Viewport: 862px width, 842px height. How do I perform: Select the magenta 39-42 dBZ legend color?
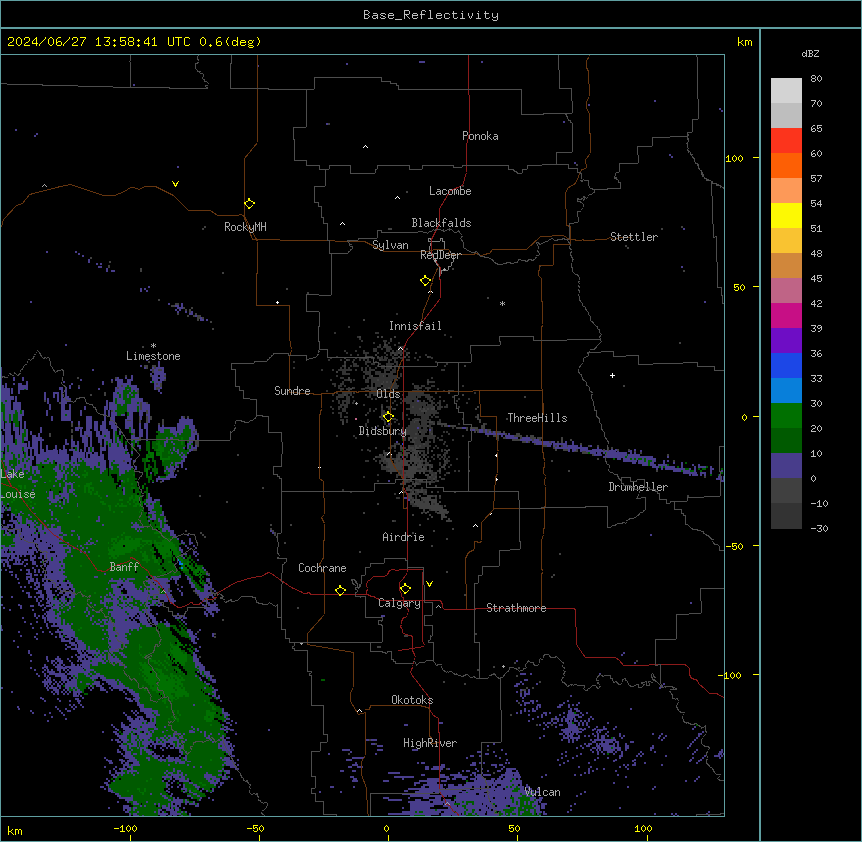[x=786, y=316]
